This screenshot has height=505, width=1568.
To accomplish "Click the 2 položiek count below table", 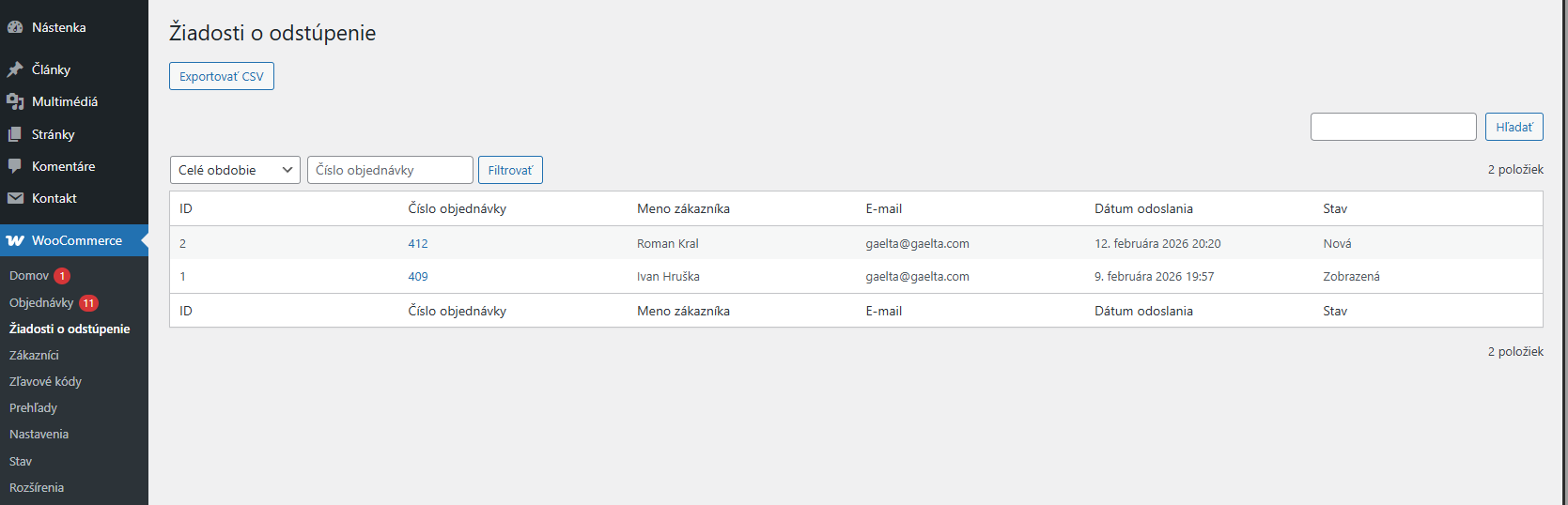I will click(1515, 352).
